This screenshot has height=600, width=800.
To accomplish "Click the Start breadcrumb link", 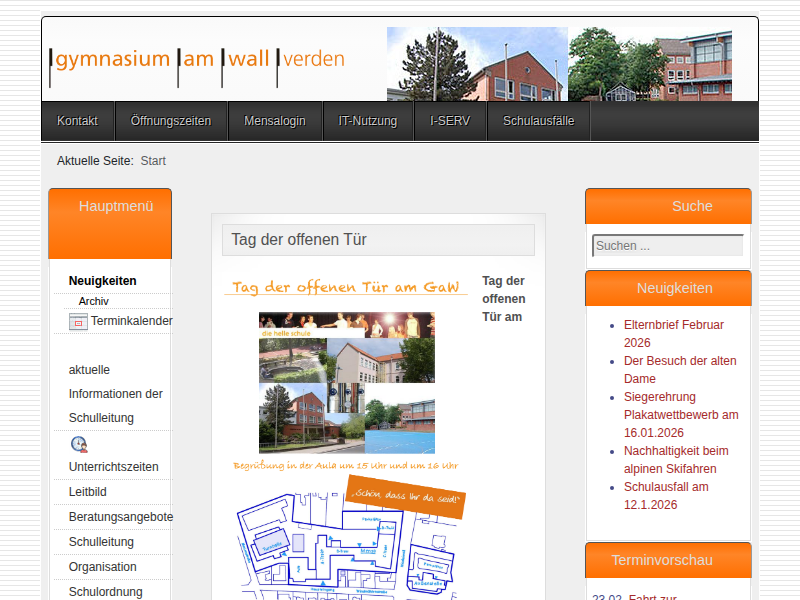I will click(153, 161).
